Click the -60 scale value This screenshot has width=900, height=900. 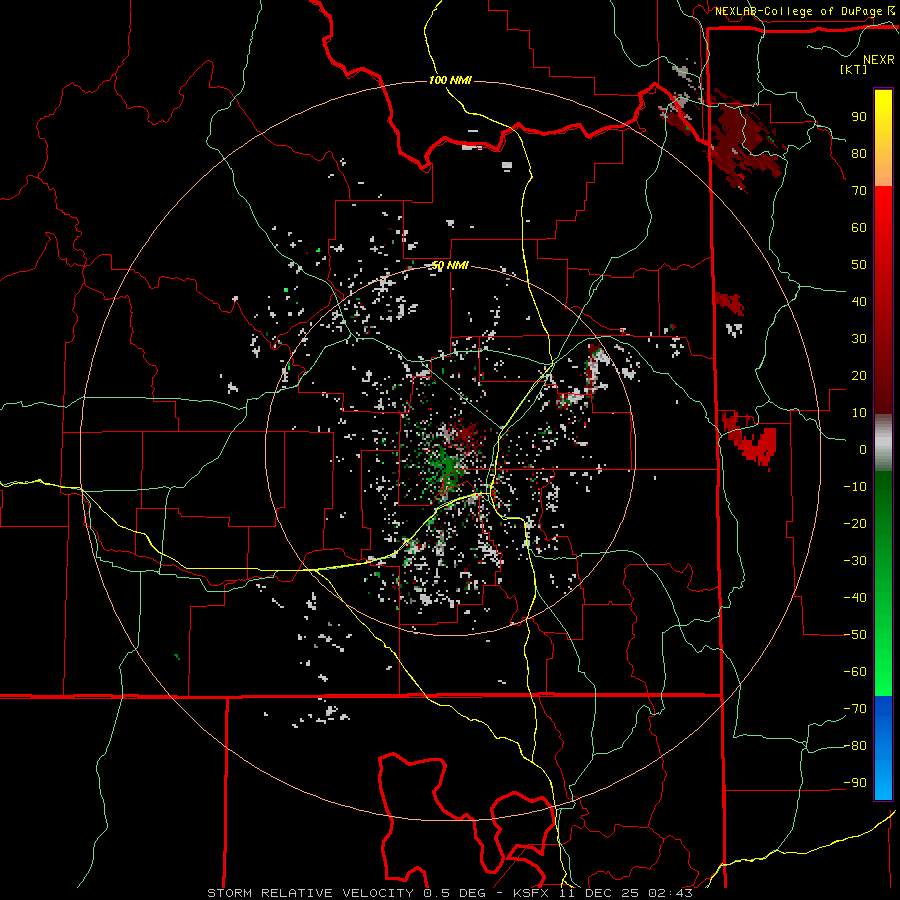(855, 672)
